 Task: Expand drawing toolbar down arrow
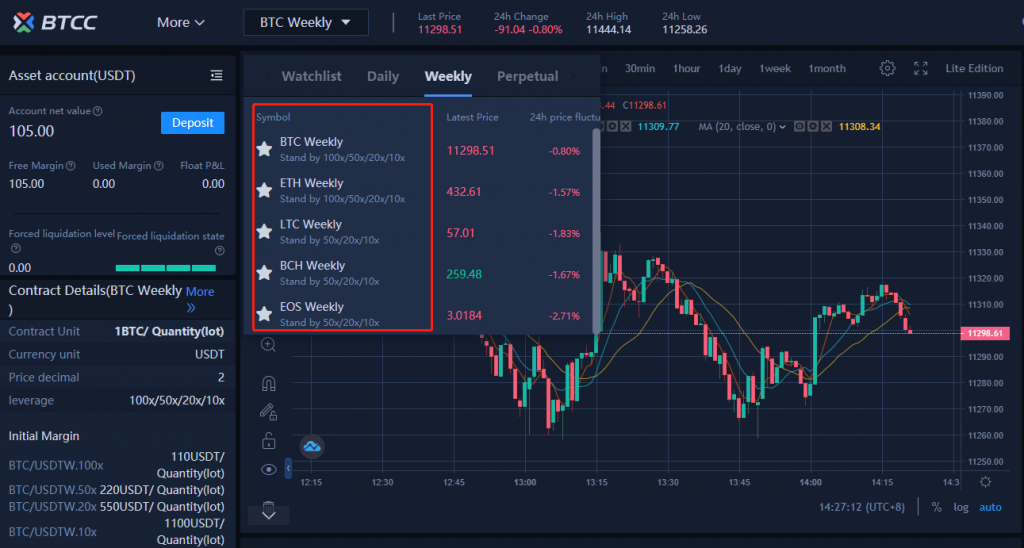[x=268, y=515]
